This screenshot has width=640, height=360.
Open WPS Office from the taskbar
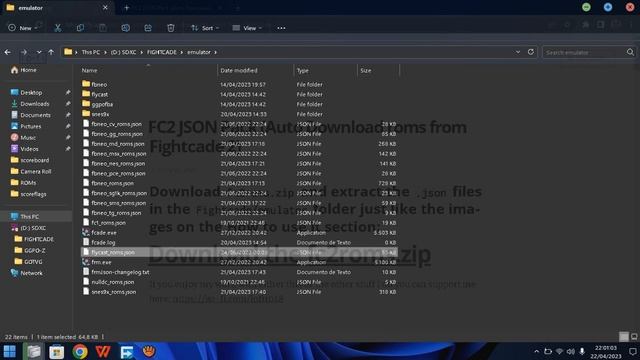[103, 351]
